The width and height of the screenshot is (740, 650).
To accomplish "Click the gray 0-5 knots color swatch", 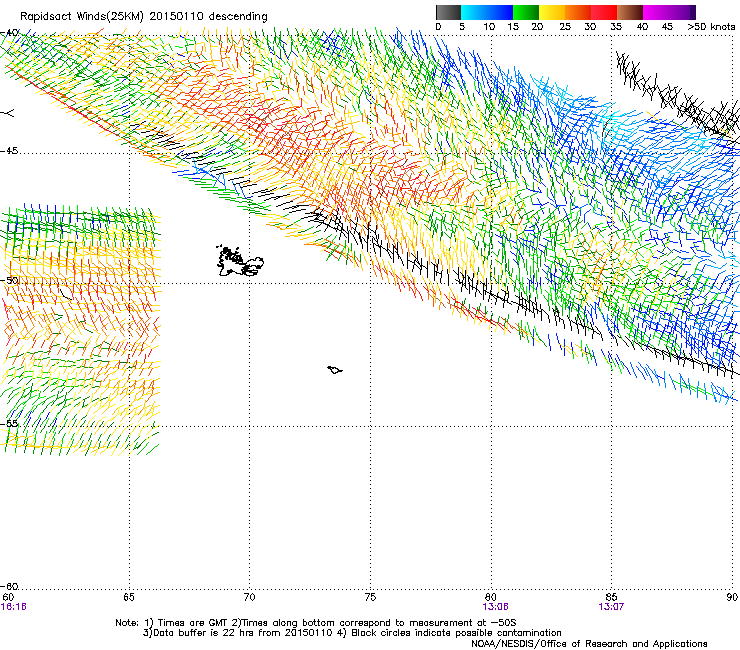I will point(448,12).
